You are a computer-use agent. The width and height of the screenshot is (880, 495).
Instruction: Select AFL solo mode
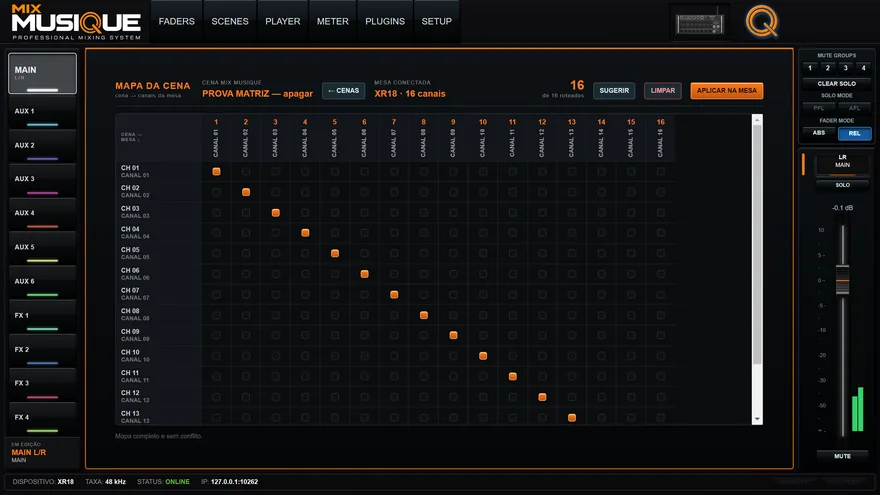(x=855, y=108)
